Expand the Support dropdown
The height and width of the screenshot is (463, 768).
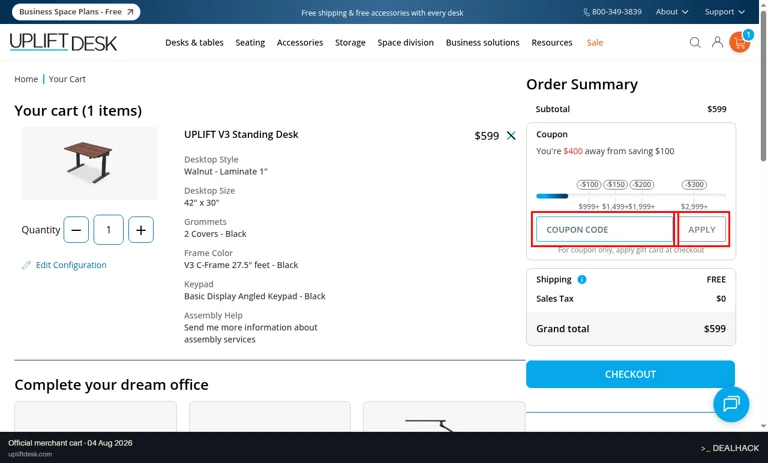[724, 12]
